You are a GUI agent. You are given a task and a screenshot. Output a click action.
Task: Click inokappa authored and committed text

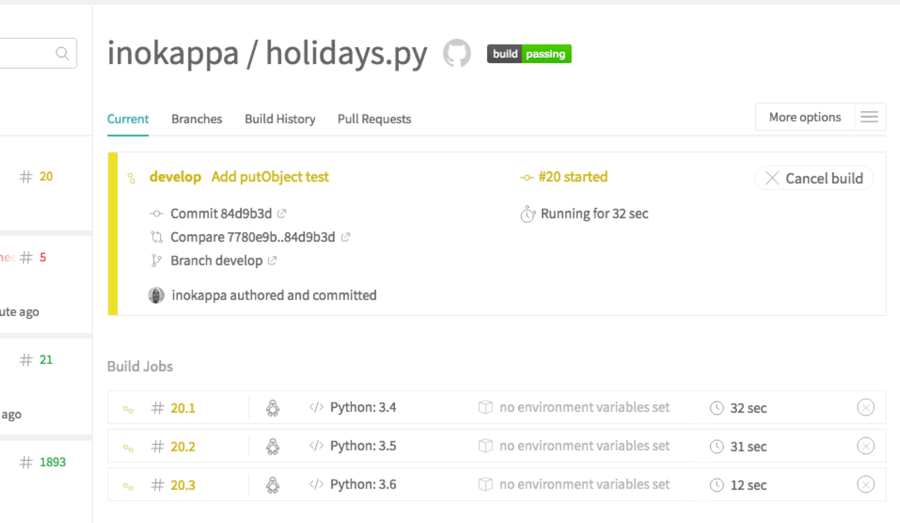click(274, 295)
